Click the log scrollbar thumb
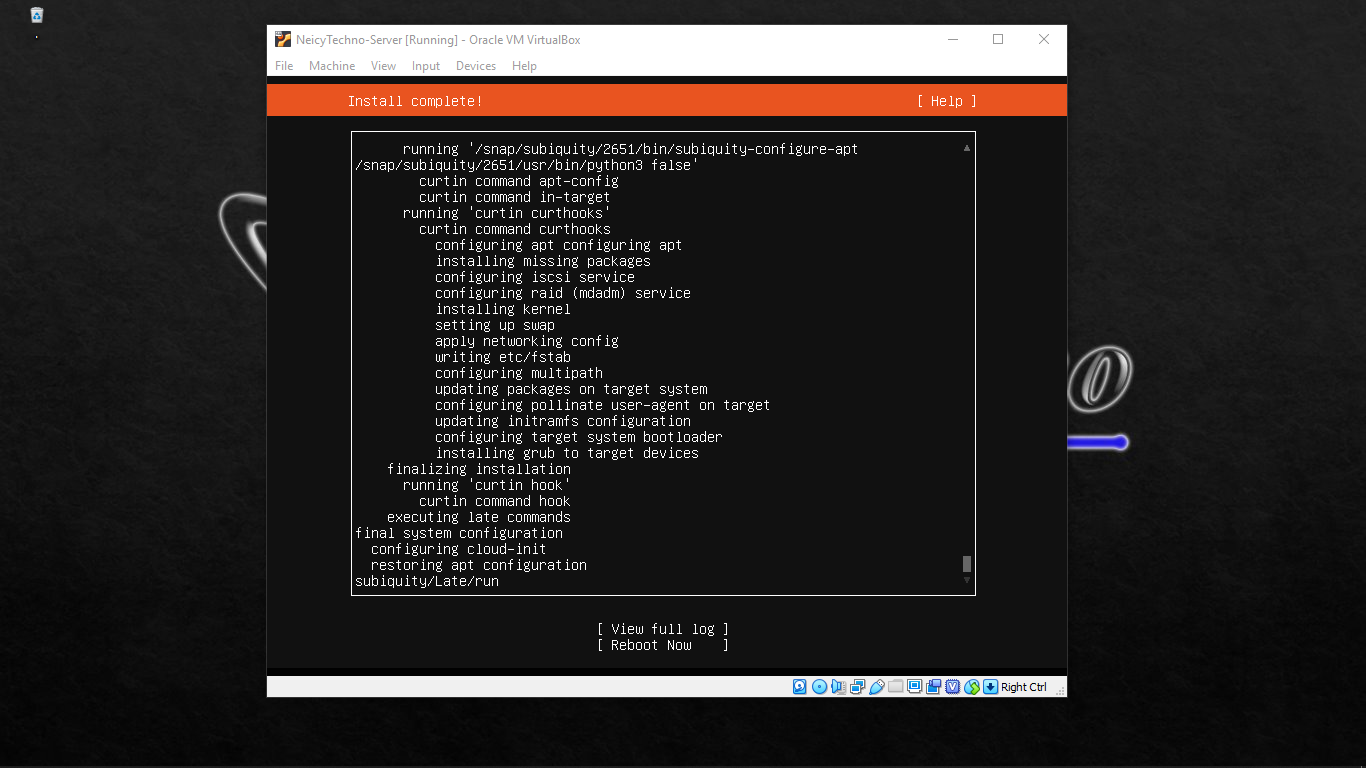Screen dimensions: 1366x768 click(x=967, y=564)
